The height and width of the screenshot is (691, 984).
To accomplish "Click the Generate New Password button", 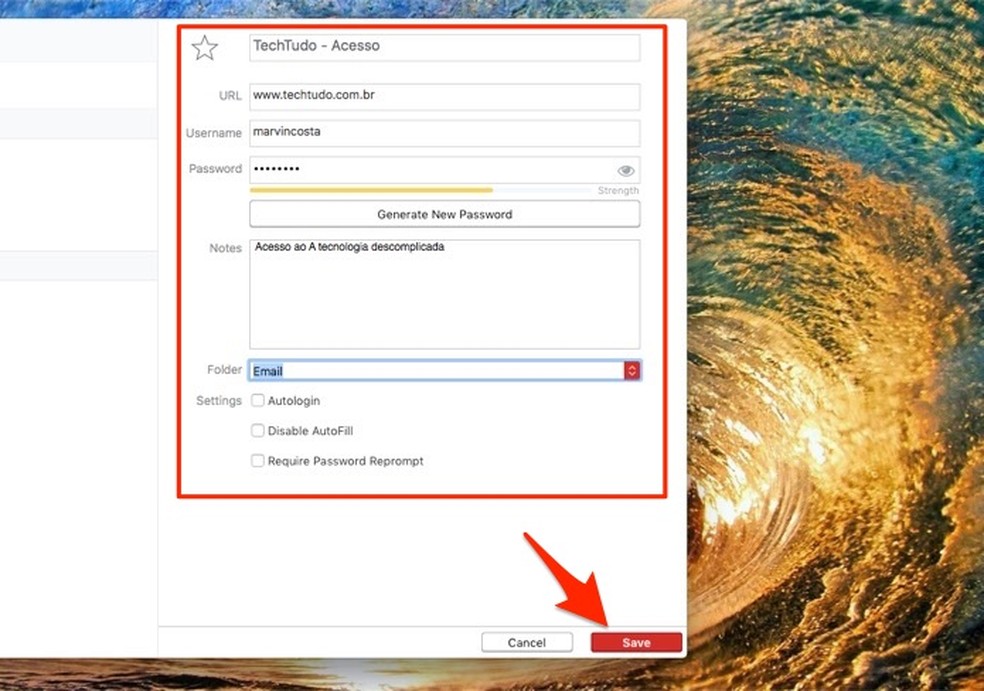I will [x=444, y=214].
